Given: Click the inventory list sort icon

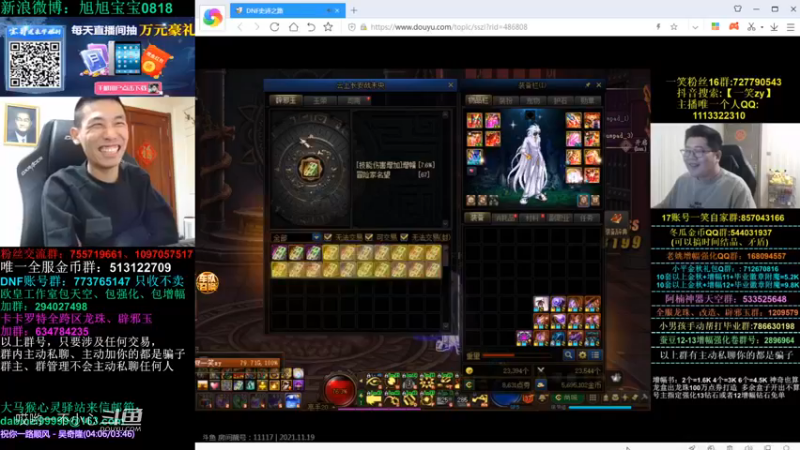Looking at the screenshot, I should 595,355.
